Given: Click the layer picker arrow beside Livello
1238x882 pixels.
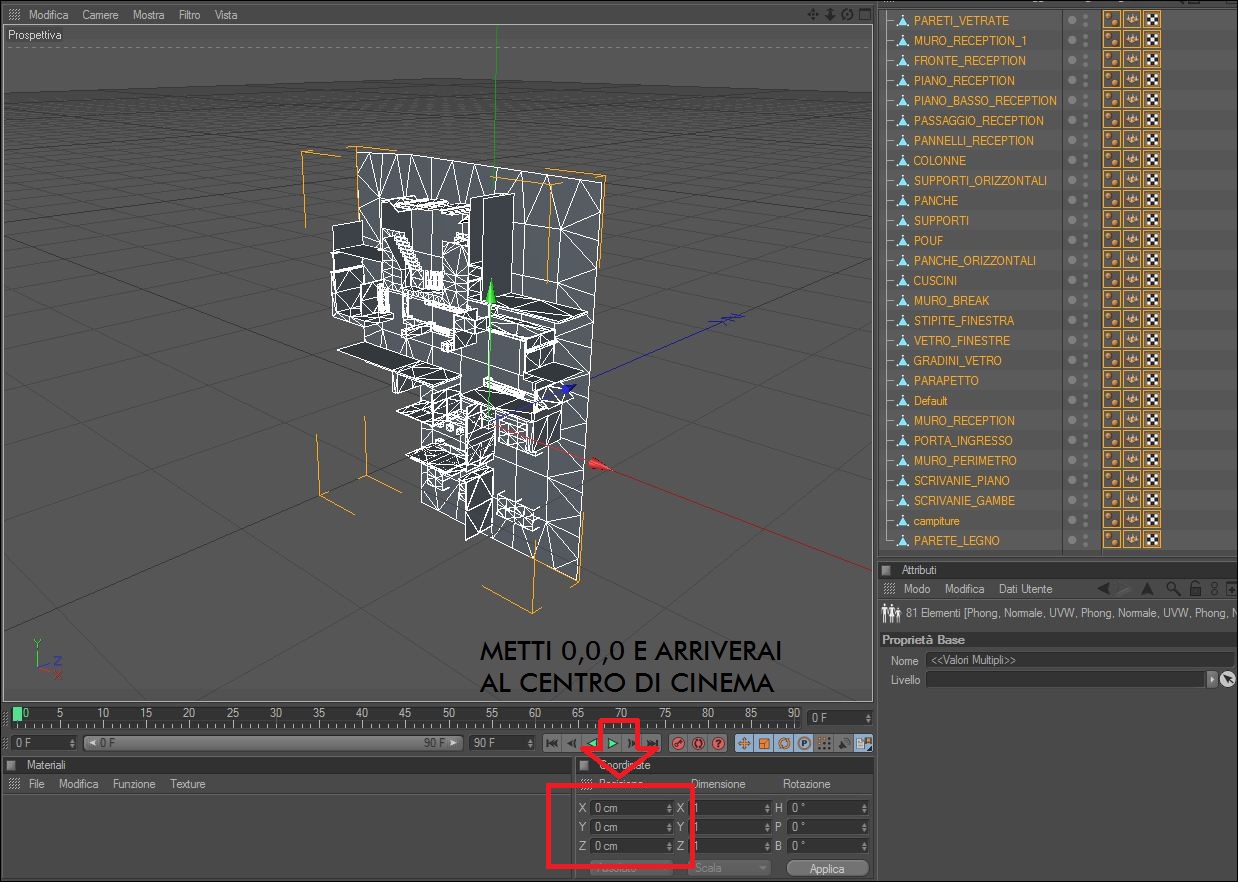Looking at the screenshot, I should [x=1228, y=680].
